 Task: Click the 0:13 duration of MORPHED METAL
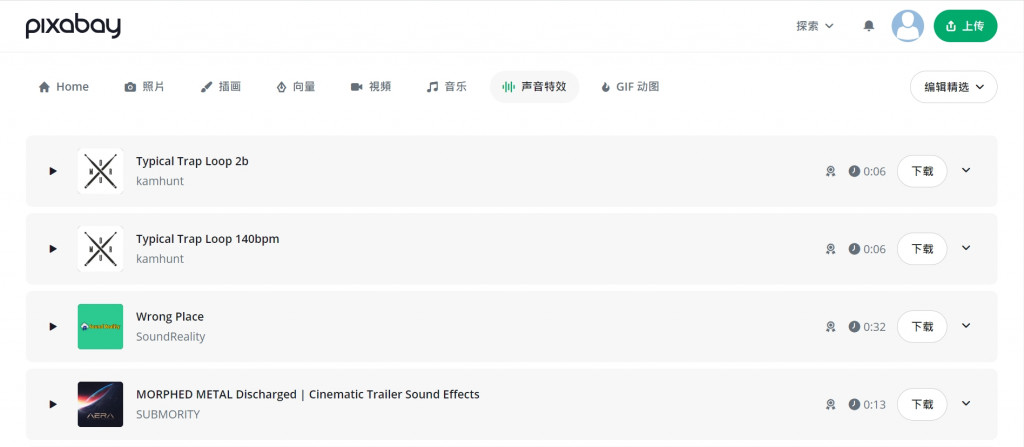(867, 405)
